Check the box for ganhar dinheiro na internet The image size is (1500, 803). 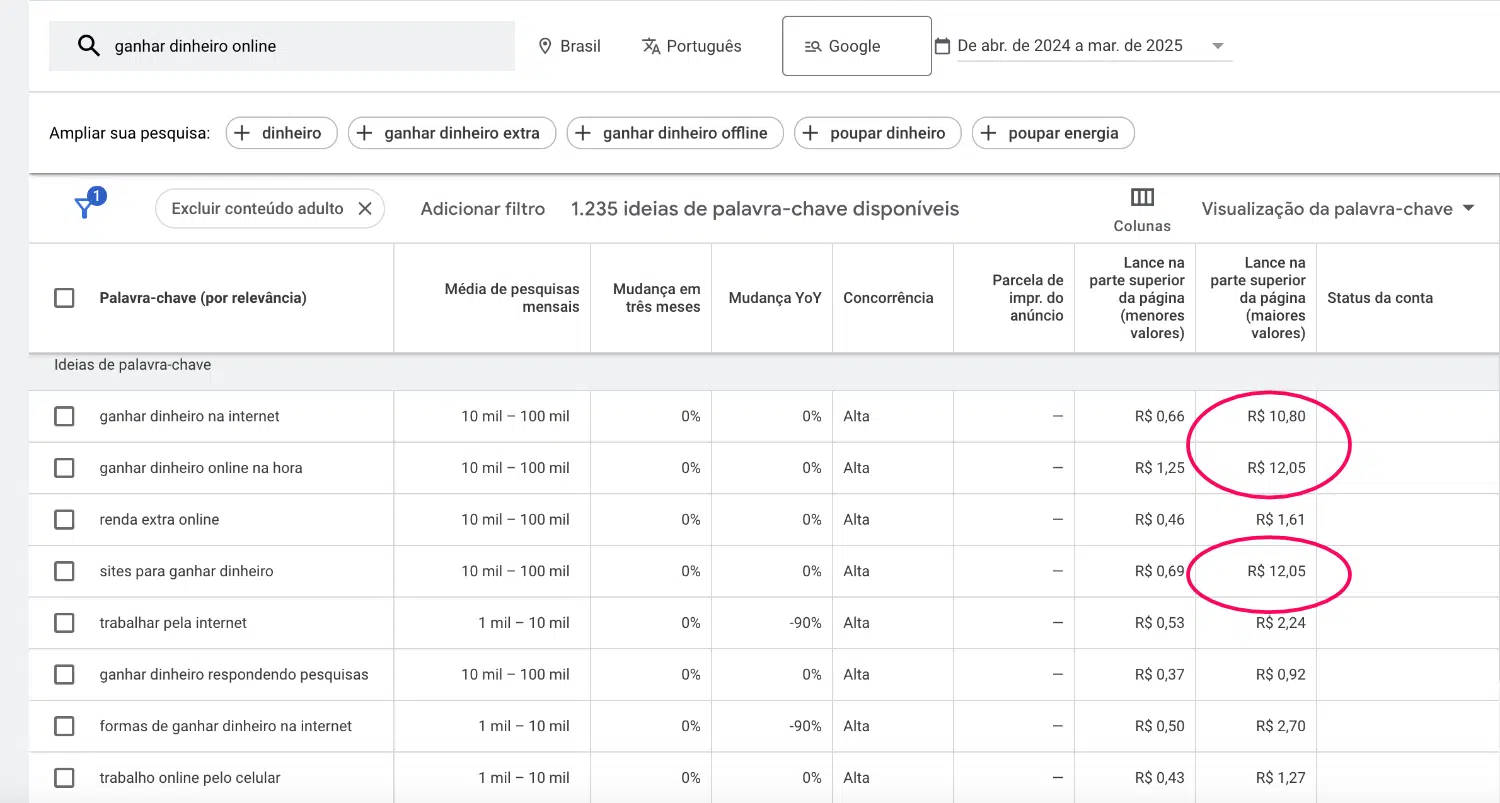point(64,416)
